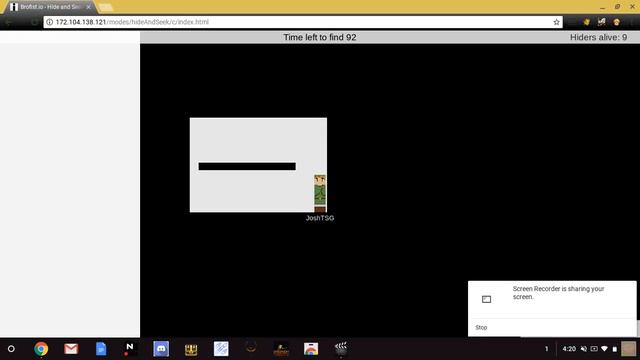This screenshot has height=360, width=640.
Task: Open the clapperboard Screen Recorder shelf icon
Action: tap(341, 349)
